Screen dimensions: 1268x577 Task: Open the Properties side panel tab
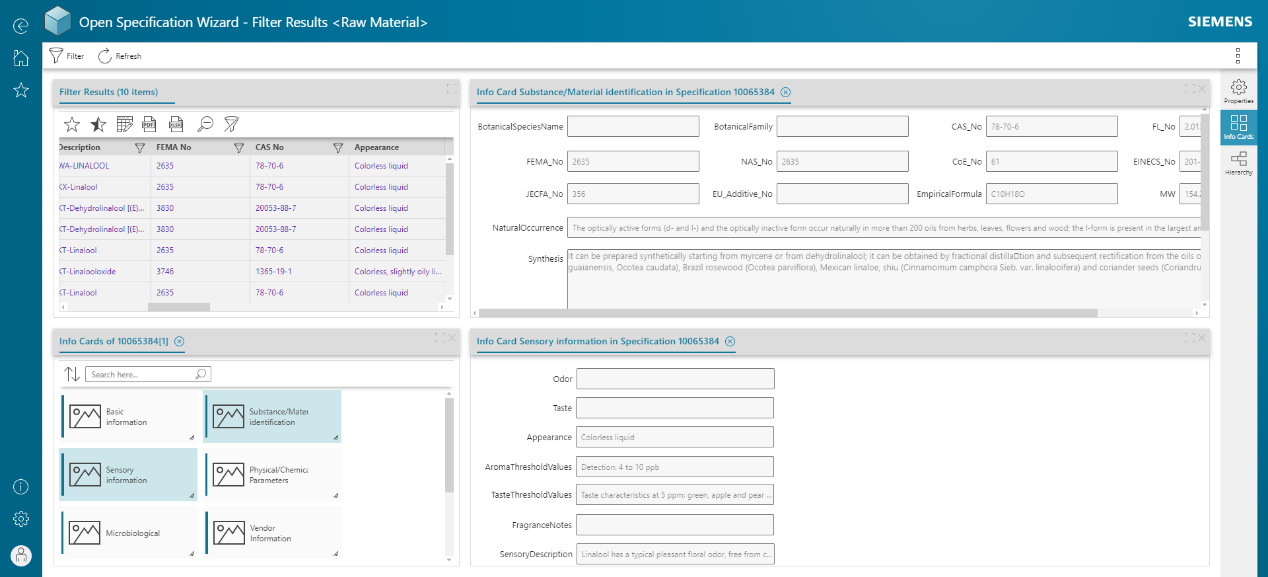[1239, 92]
